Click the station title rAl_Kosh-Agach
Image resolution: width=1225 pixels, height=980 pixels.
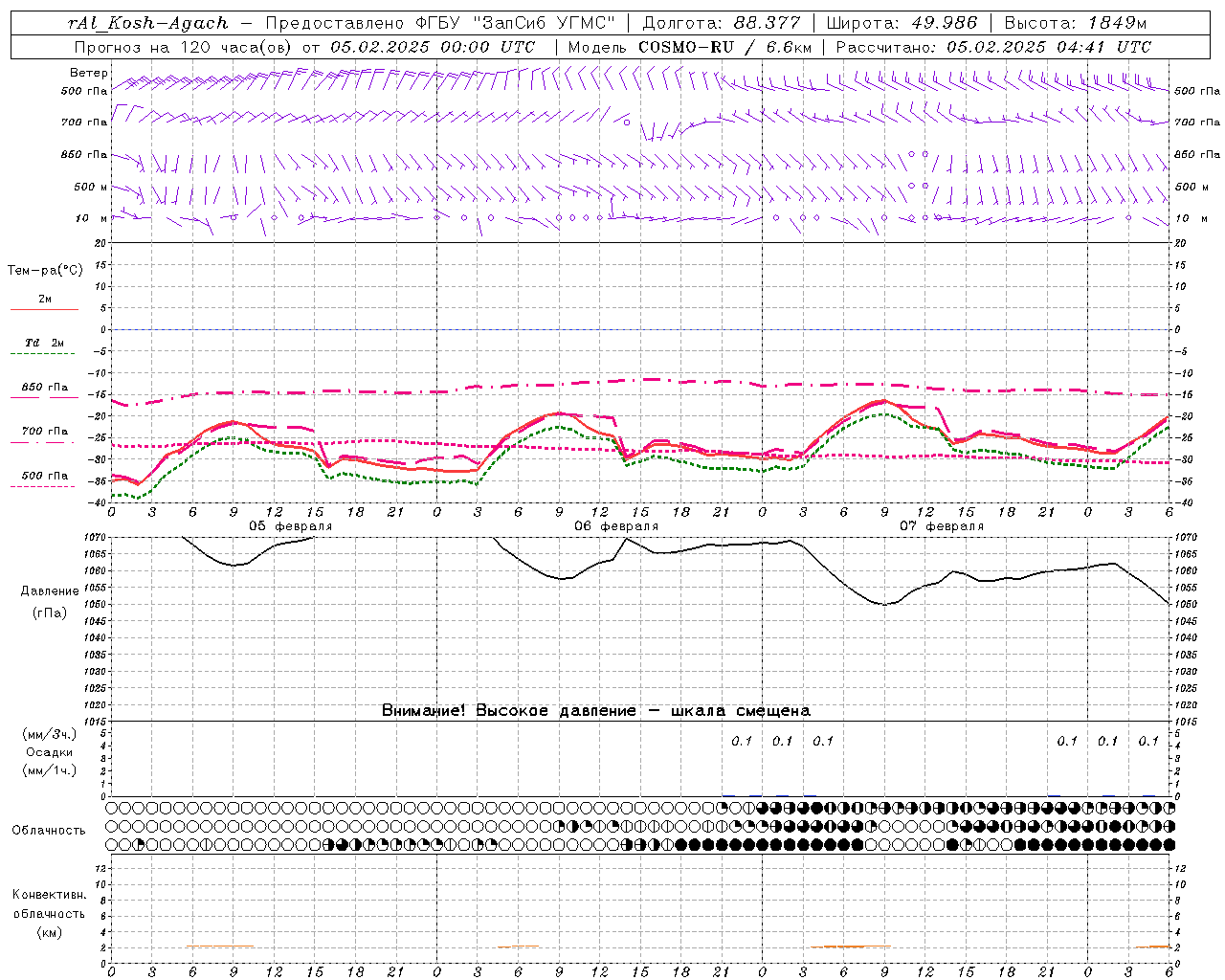click(148, 23)
